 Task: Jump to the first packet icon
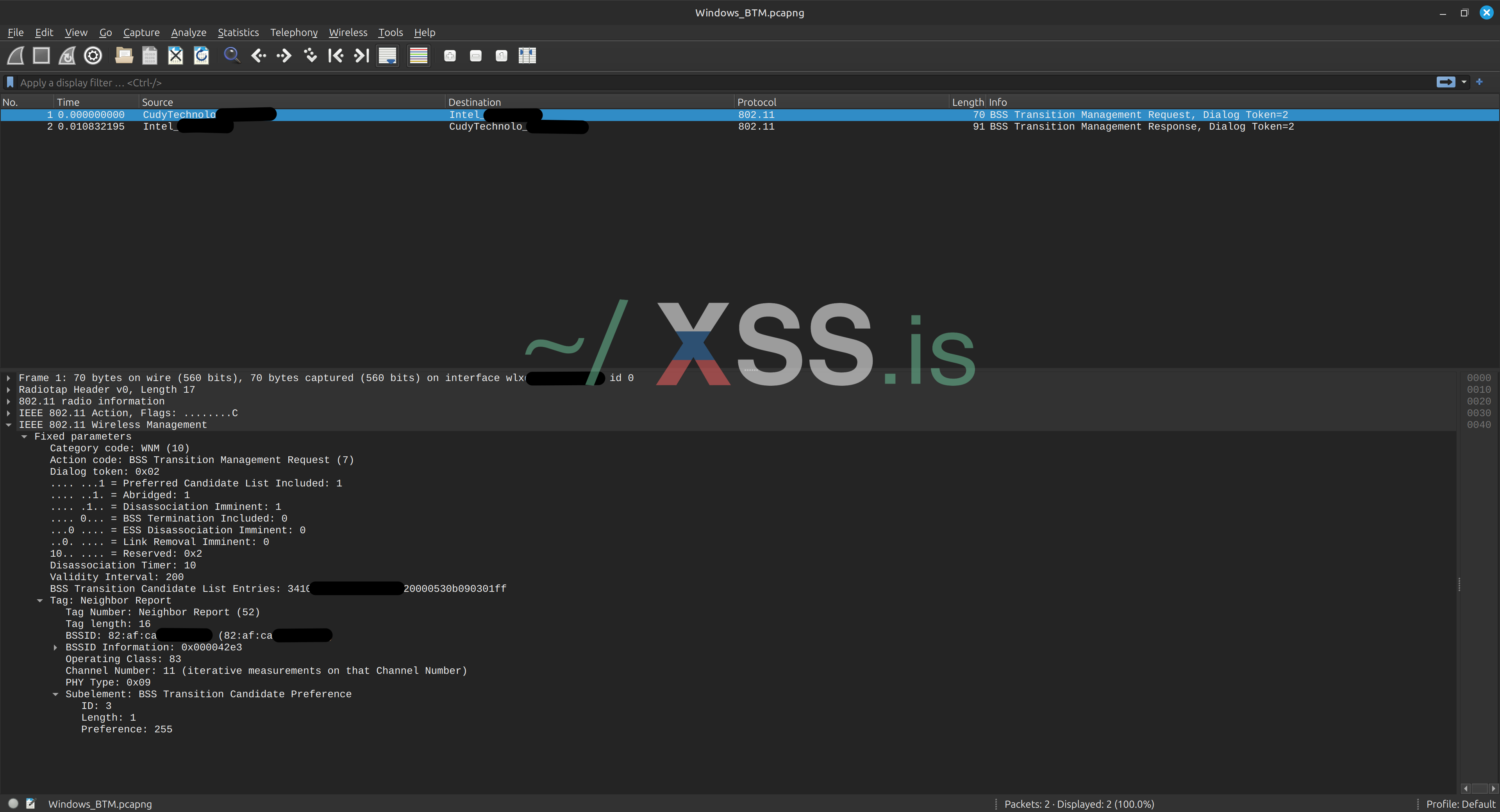pos(336,56)
